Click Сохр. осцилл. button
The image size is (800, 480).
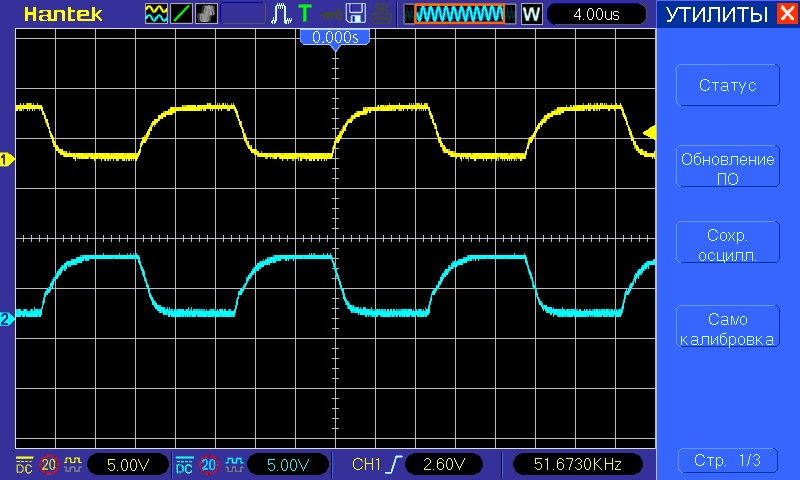pos(728,242)
